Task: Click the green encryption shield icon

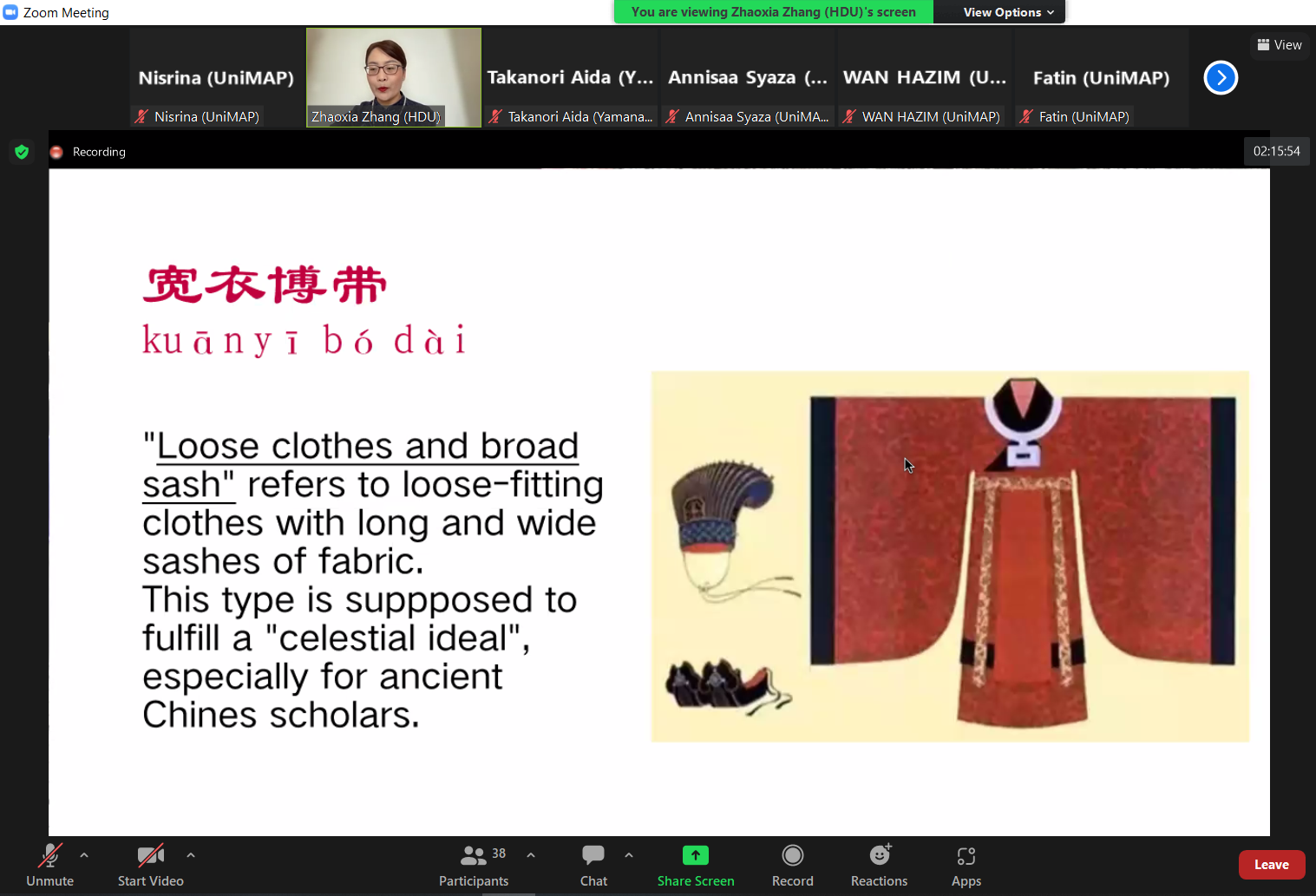Action: [22, 152]
